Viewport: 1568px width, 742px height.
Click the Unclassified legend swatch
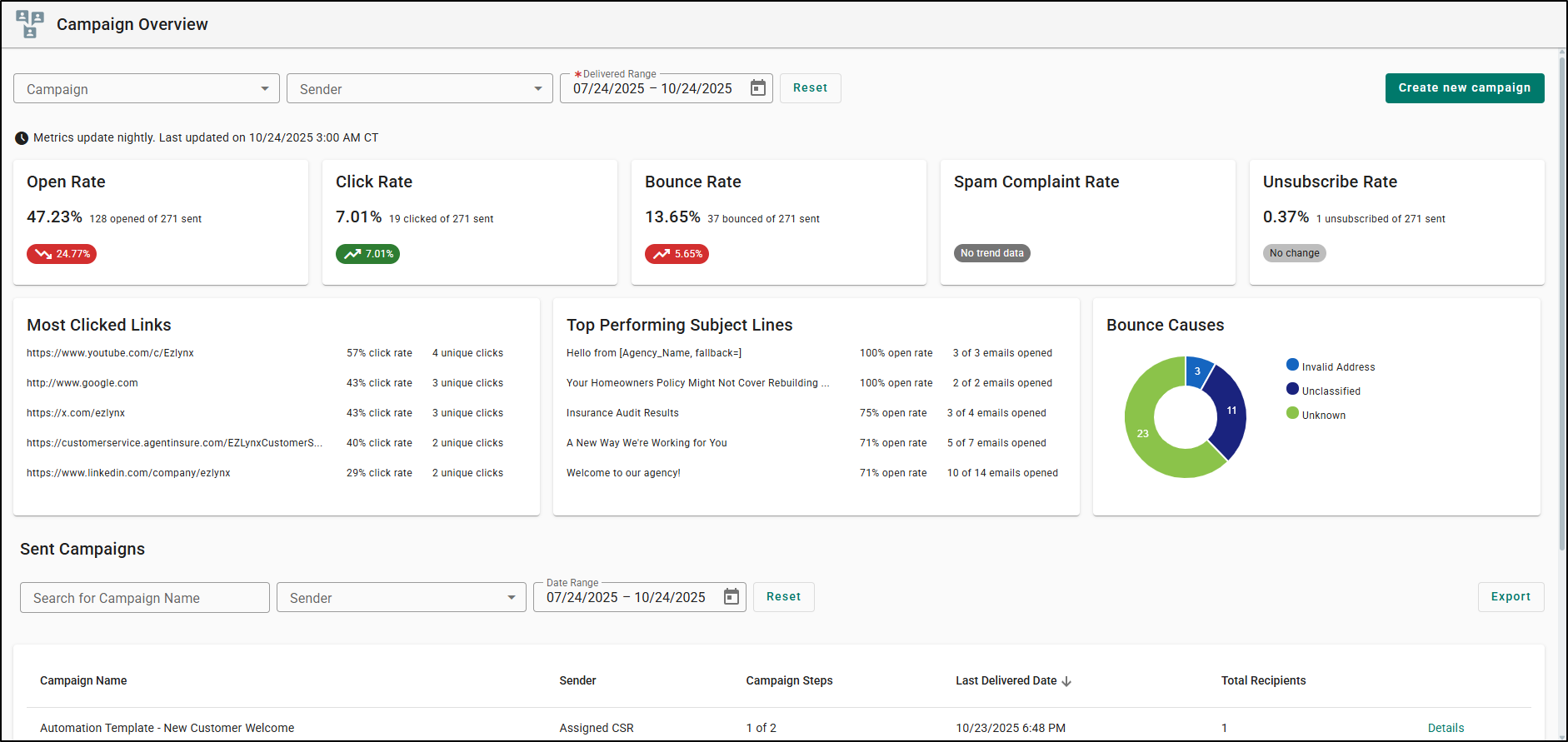[1292, 389]
